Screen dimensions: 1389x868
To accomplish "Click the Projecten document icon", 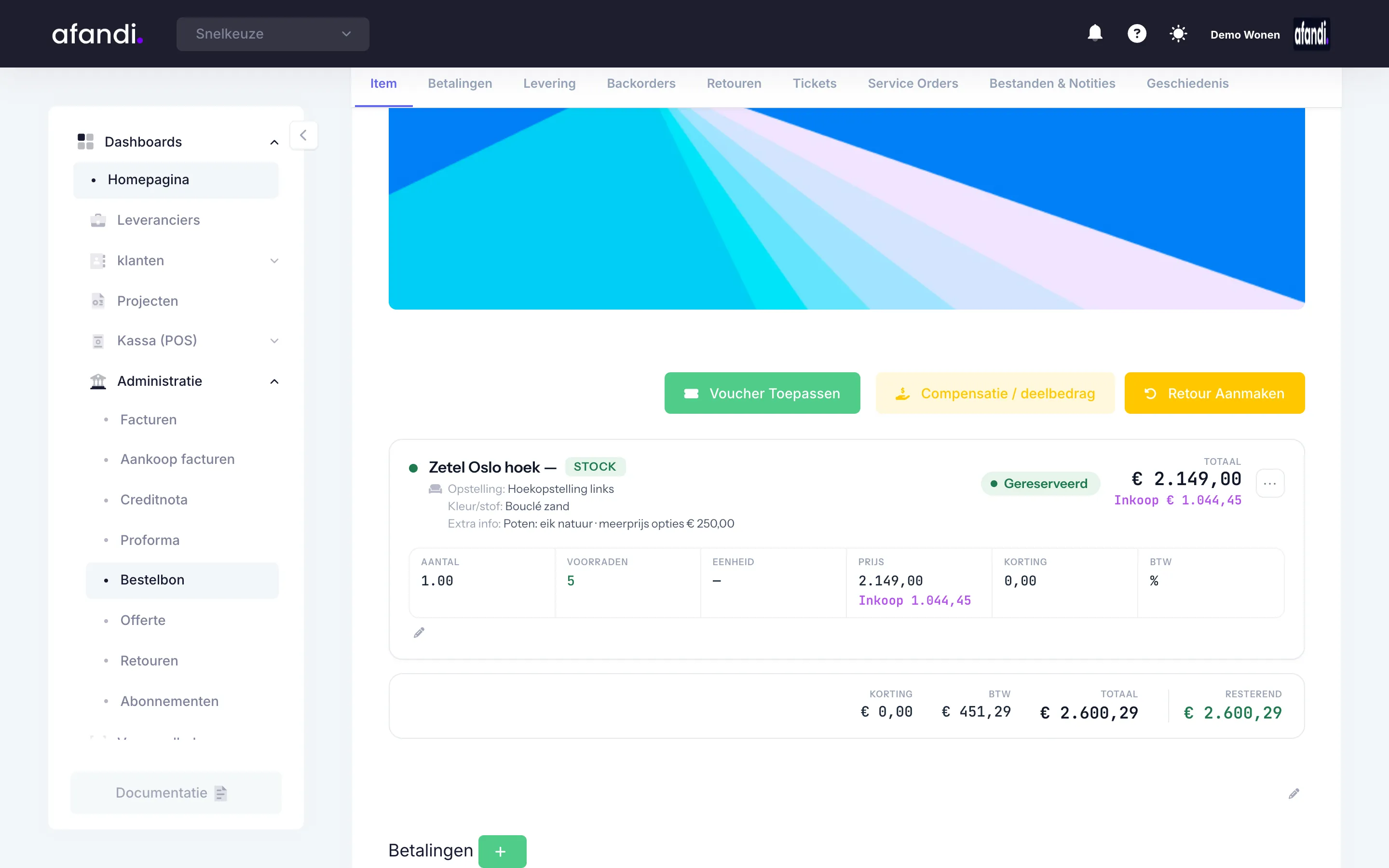I will (98, 301).
